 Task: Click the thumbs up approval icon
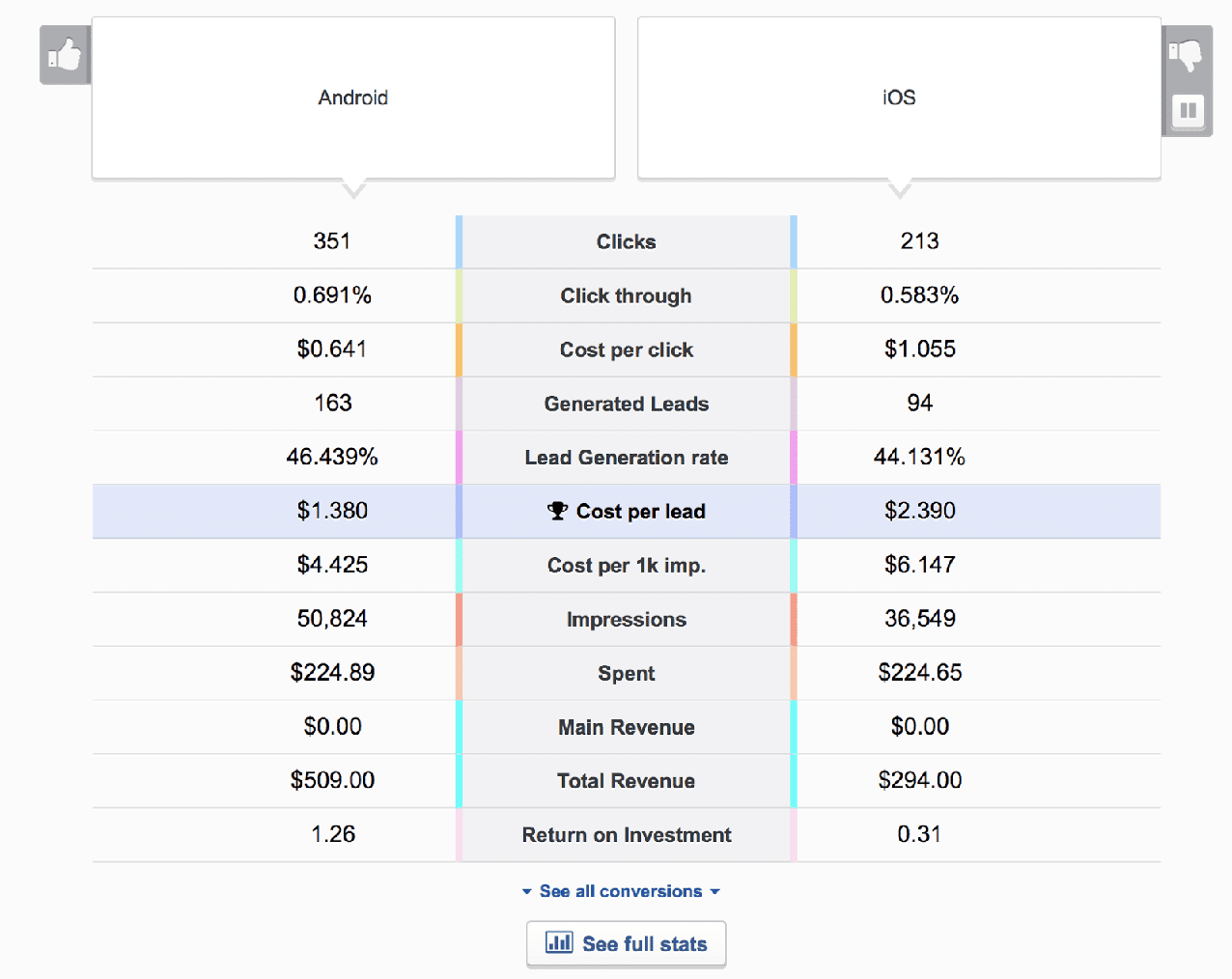tap(64, 55)
